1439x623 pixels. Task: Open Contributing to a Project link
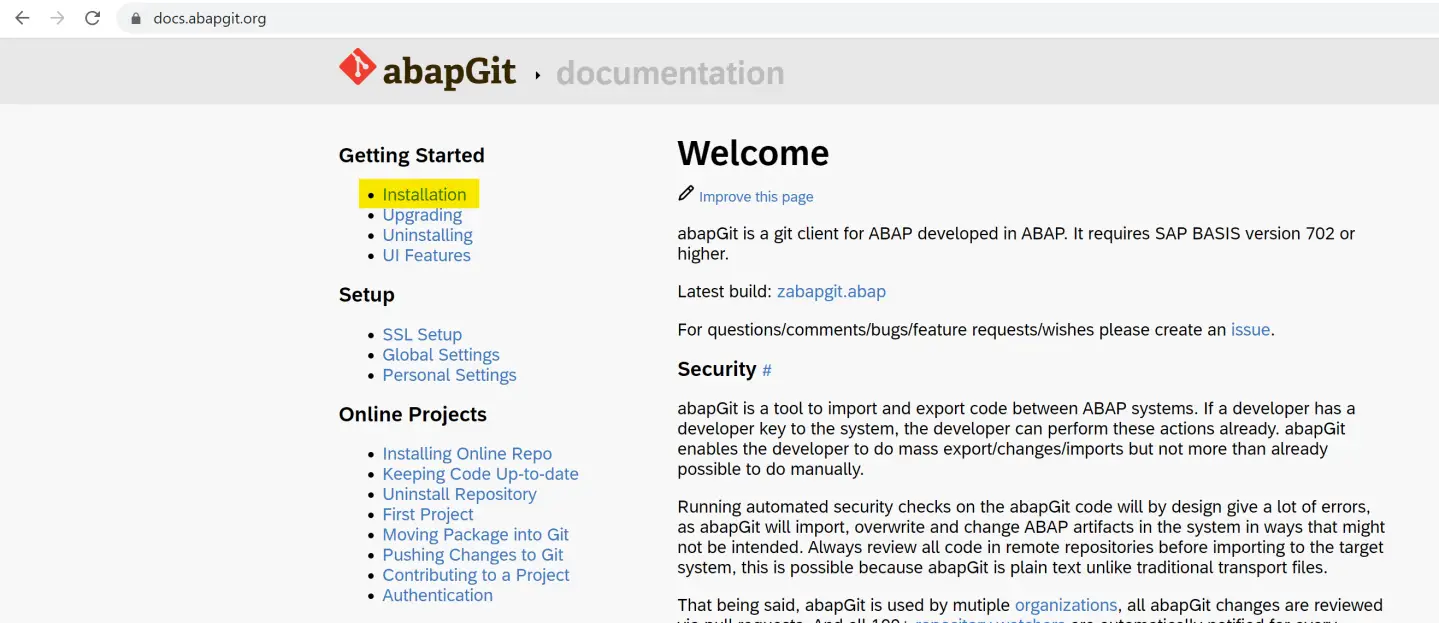(476, 575)
